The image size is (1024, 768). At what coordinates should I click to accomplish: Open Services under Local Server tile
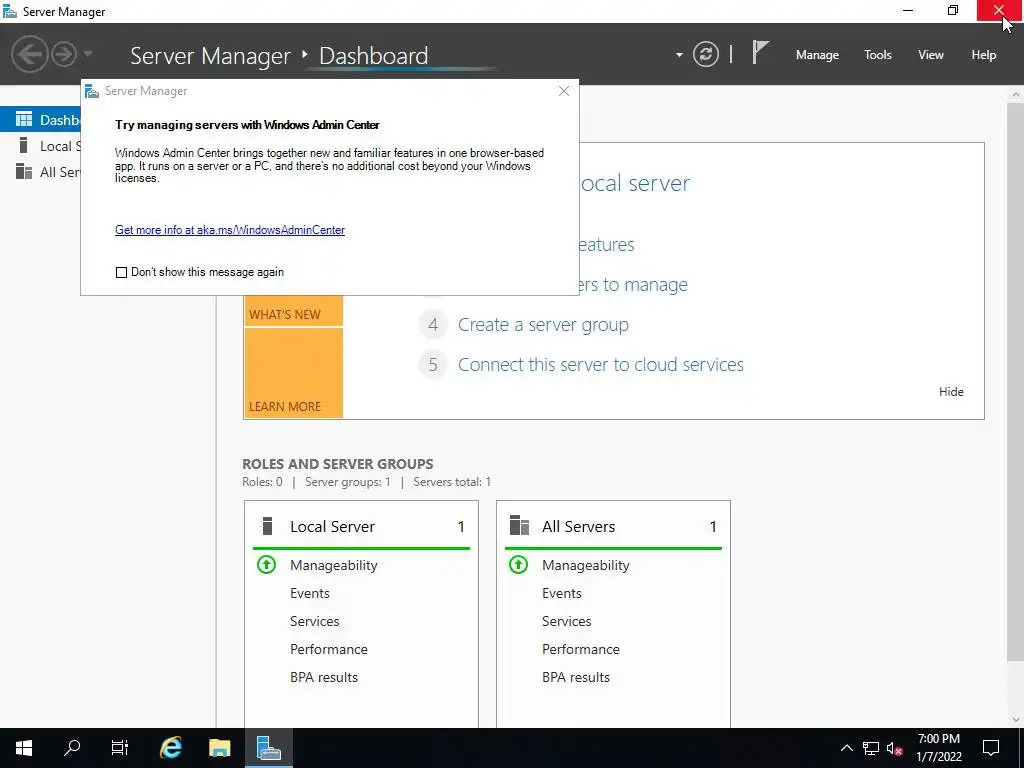pos(315,622)
